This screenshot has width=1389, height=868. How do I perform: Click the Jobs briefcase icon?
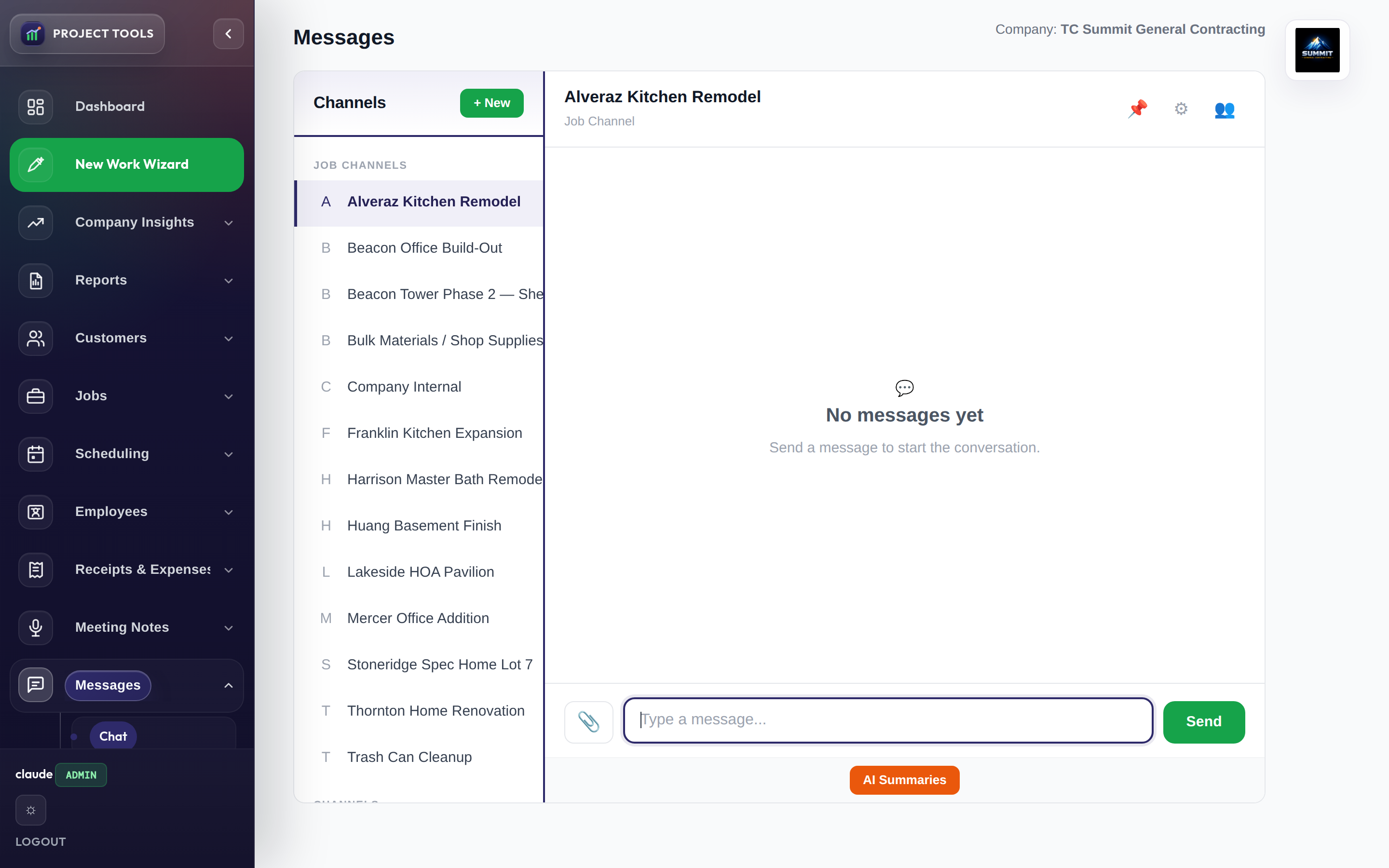(x=36, y=396)
